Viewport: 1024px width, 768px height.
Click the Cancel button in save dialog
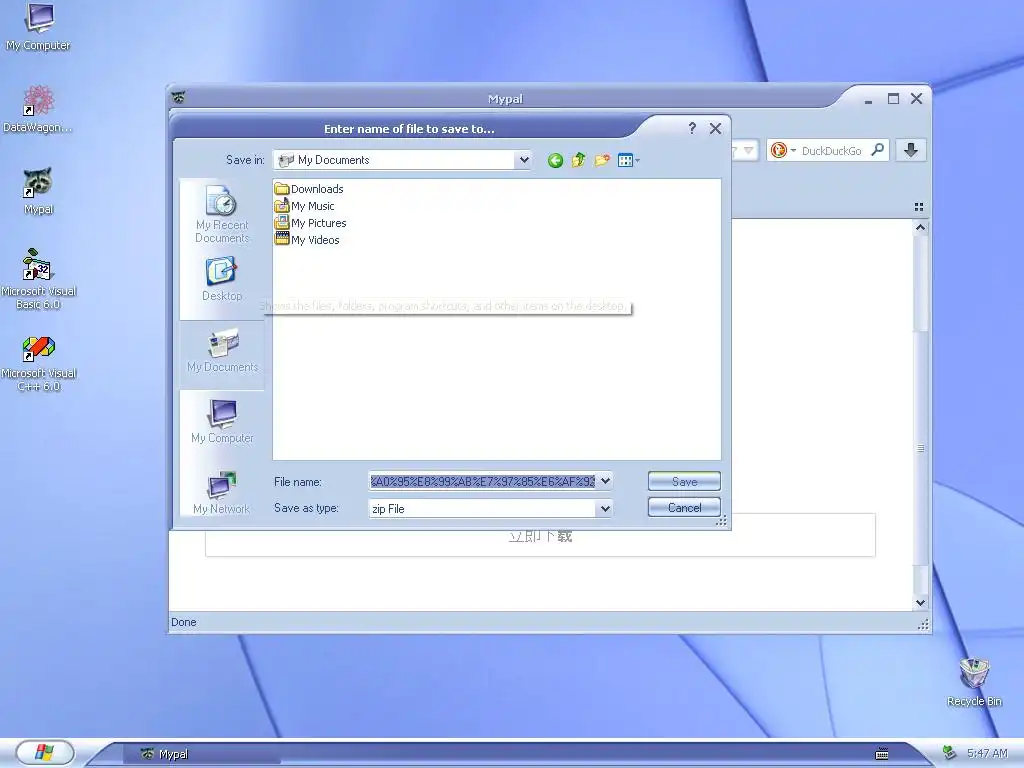point(684,507)
